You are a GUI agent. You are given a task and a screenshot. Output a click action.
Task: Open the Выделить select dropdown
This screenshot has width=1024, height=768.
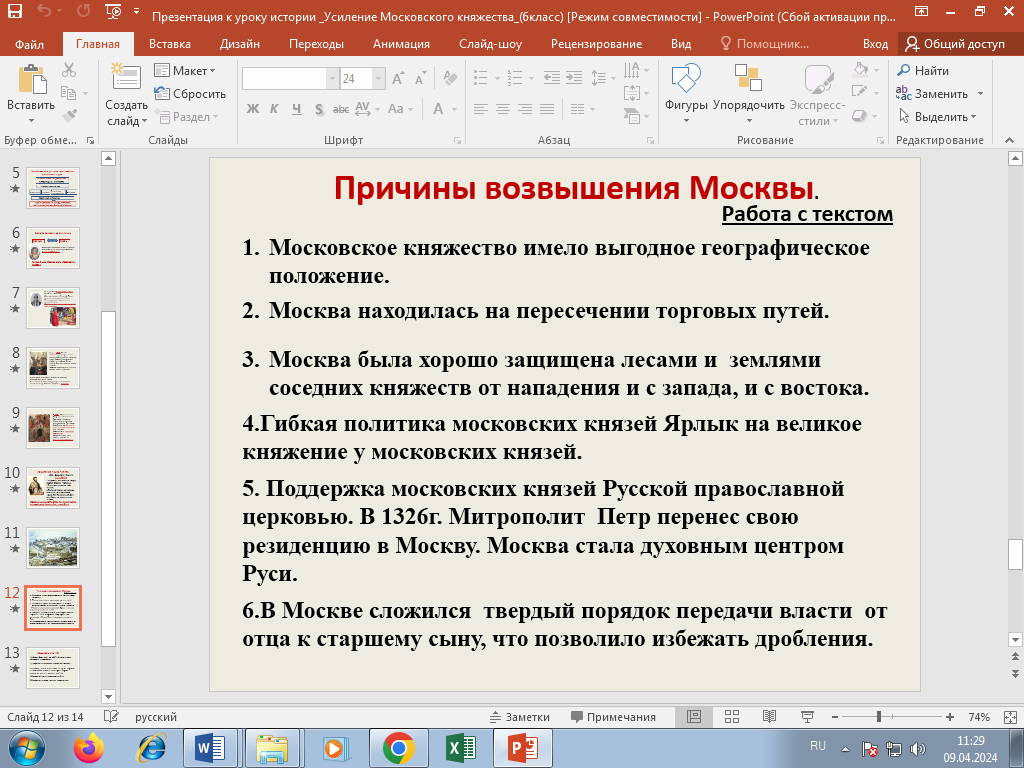point(938,117)
